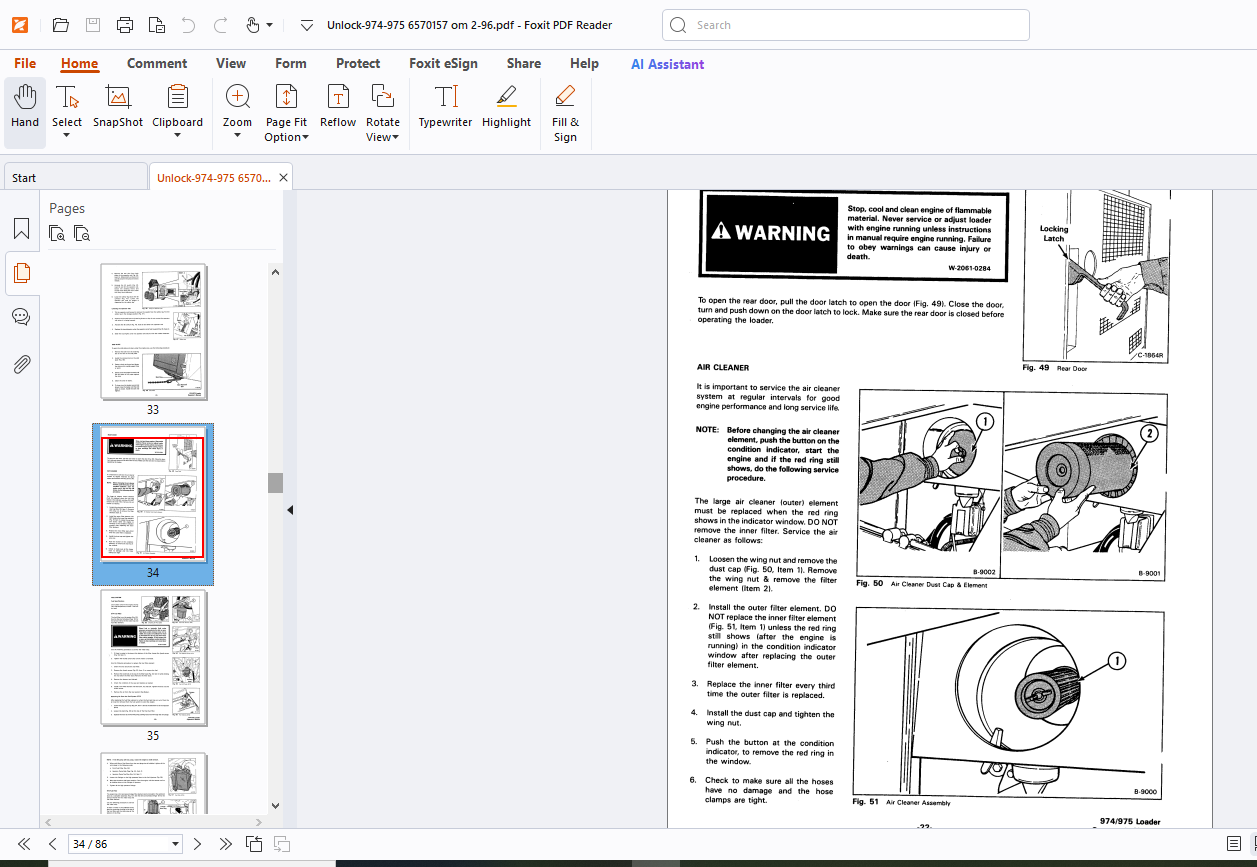Click the Foxit application logo icon

(19, 25)
